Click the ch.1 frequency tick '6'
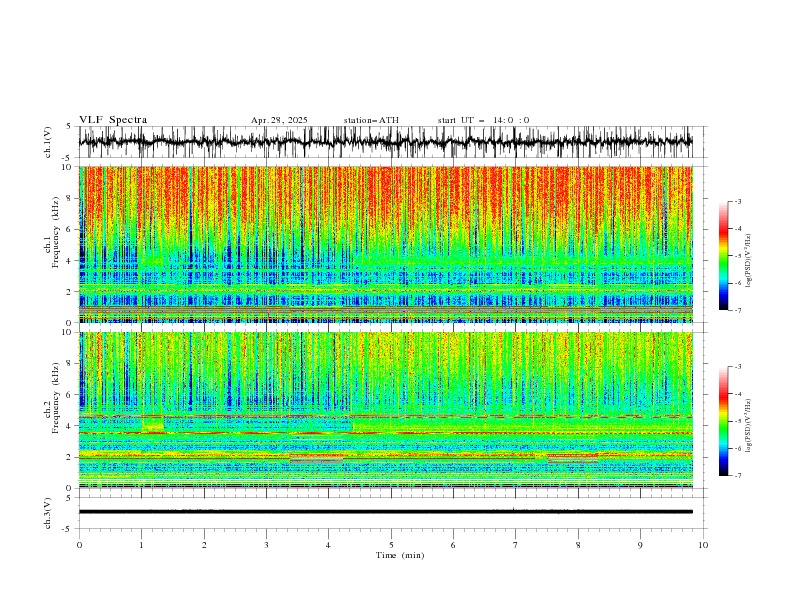792x612 pixels. [x=69, y=229]
